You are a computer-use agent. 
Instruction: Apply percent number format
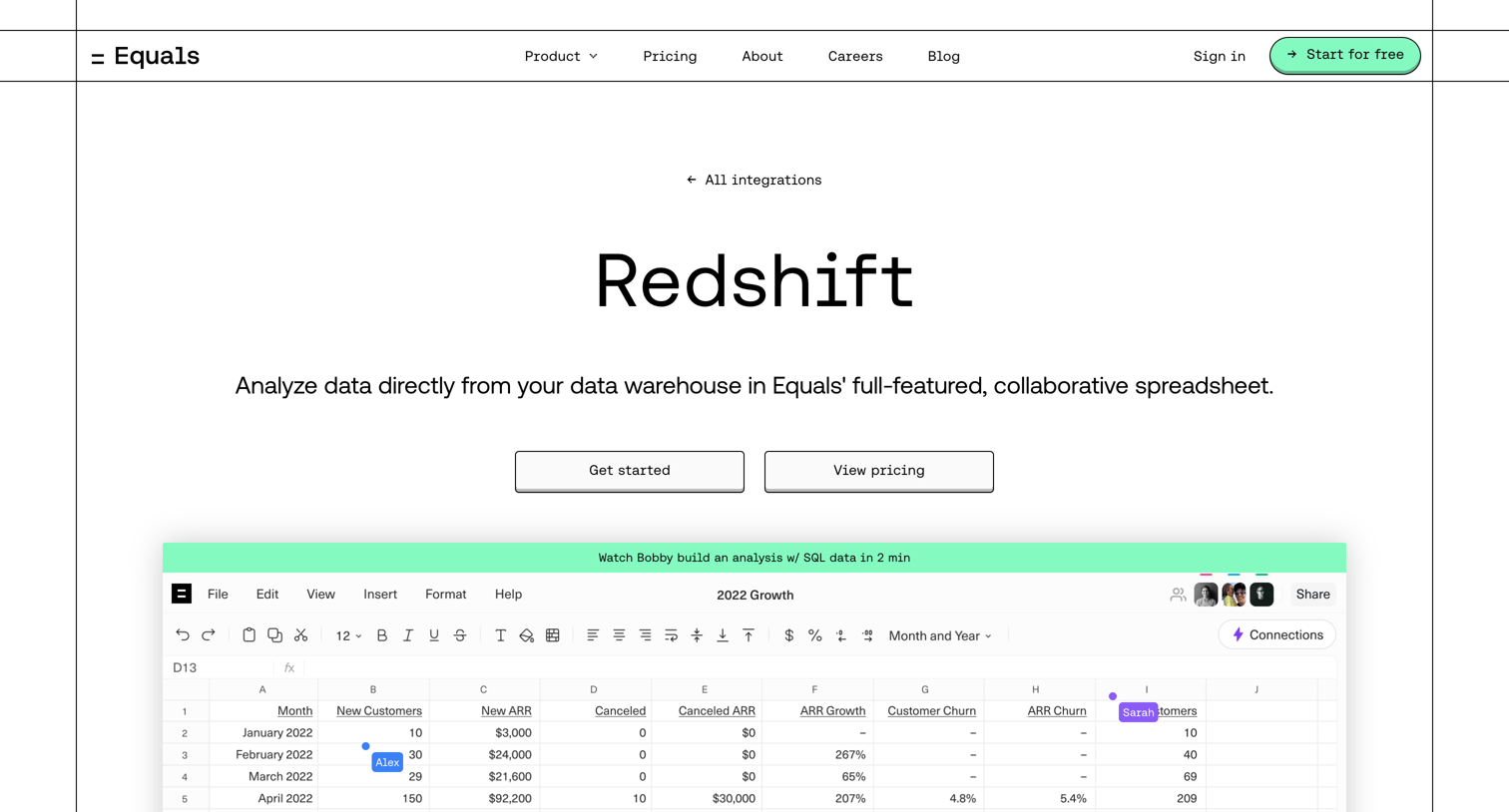click(x=815, y=635)
